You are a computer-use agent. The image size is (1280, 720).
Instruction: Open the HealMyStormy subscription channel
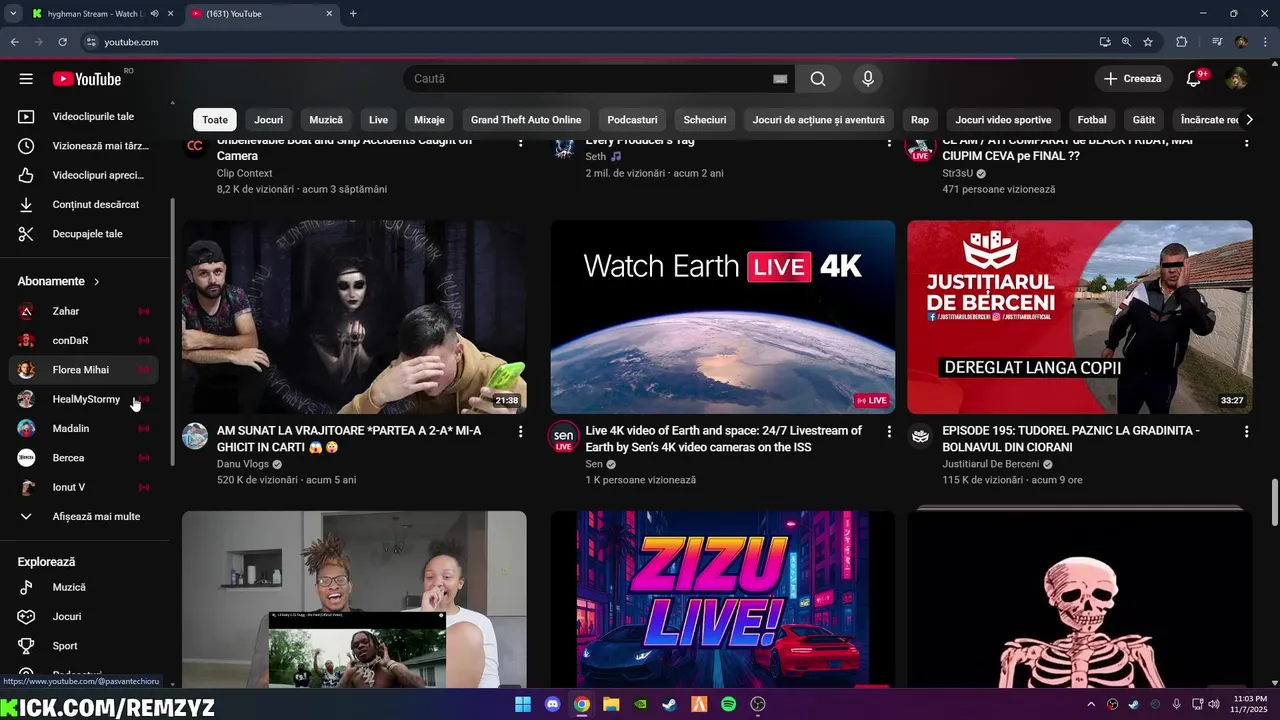83,399
